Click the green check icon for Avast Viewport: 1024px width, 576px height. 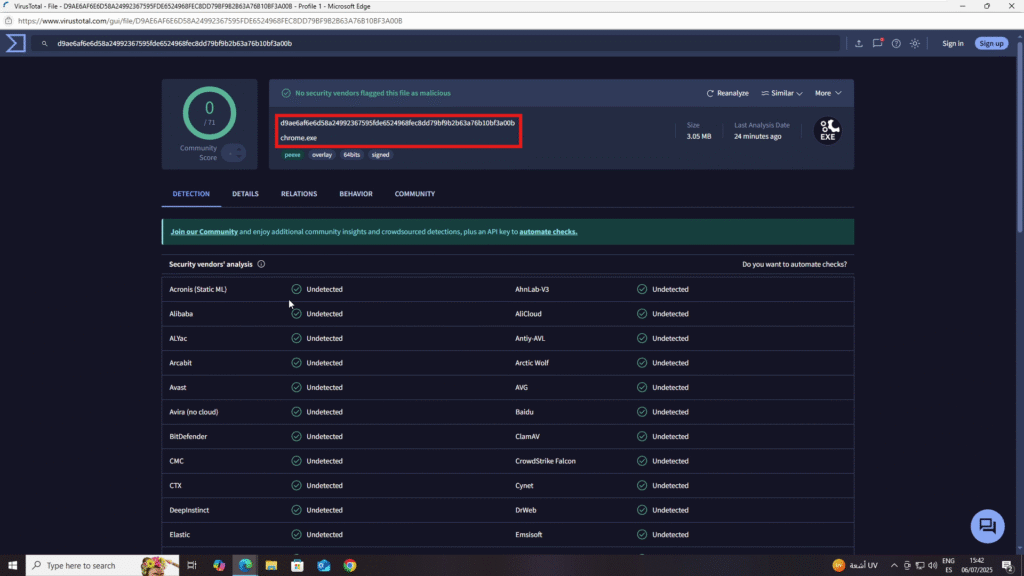pyautogui.click(x=296, y=387)
